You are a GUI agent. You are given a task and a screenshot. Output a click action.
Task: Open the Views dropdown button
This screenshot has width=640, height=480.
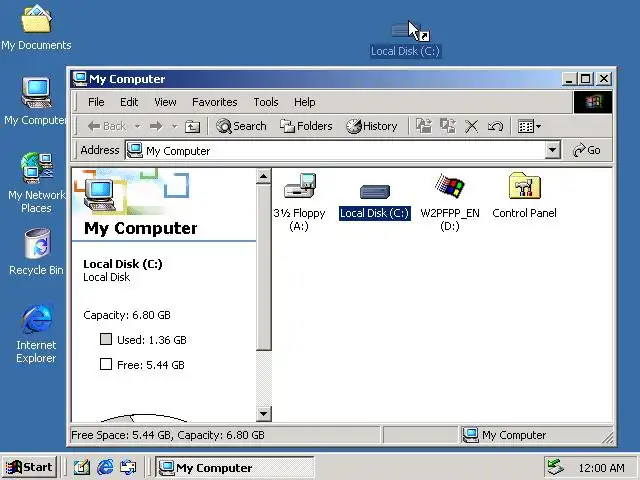pyautogui.click(x=529, y=126)
